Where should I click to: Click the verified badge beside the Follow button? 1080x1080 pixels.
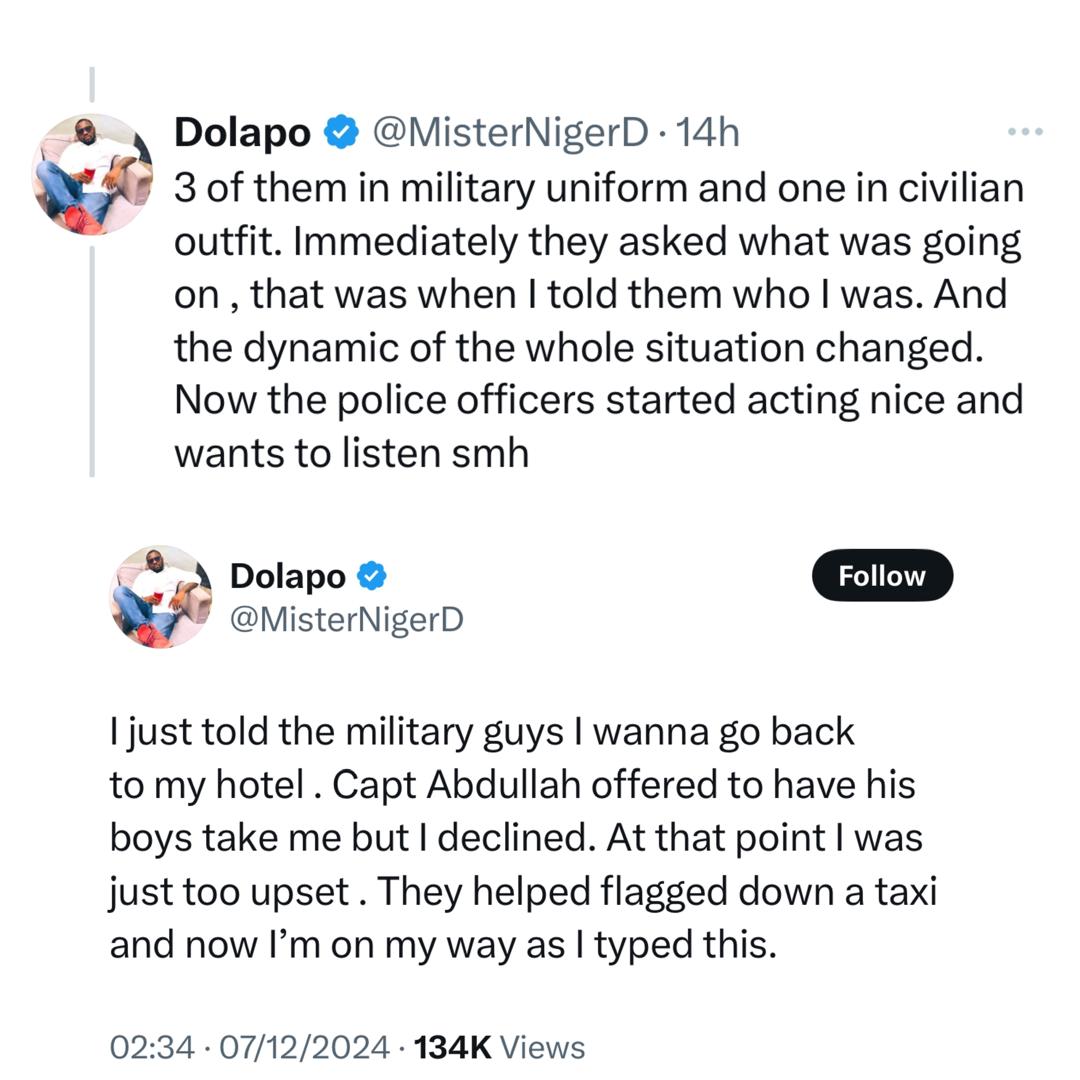click(x=372, y=576)
